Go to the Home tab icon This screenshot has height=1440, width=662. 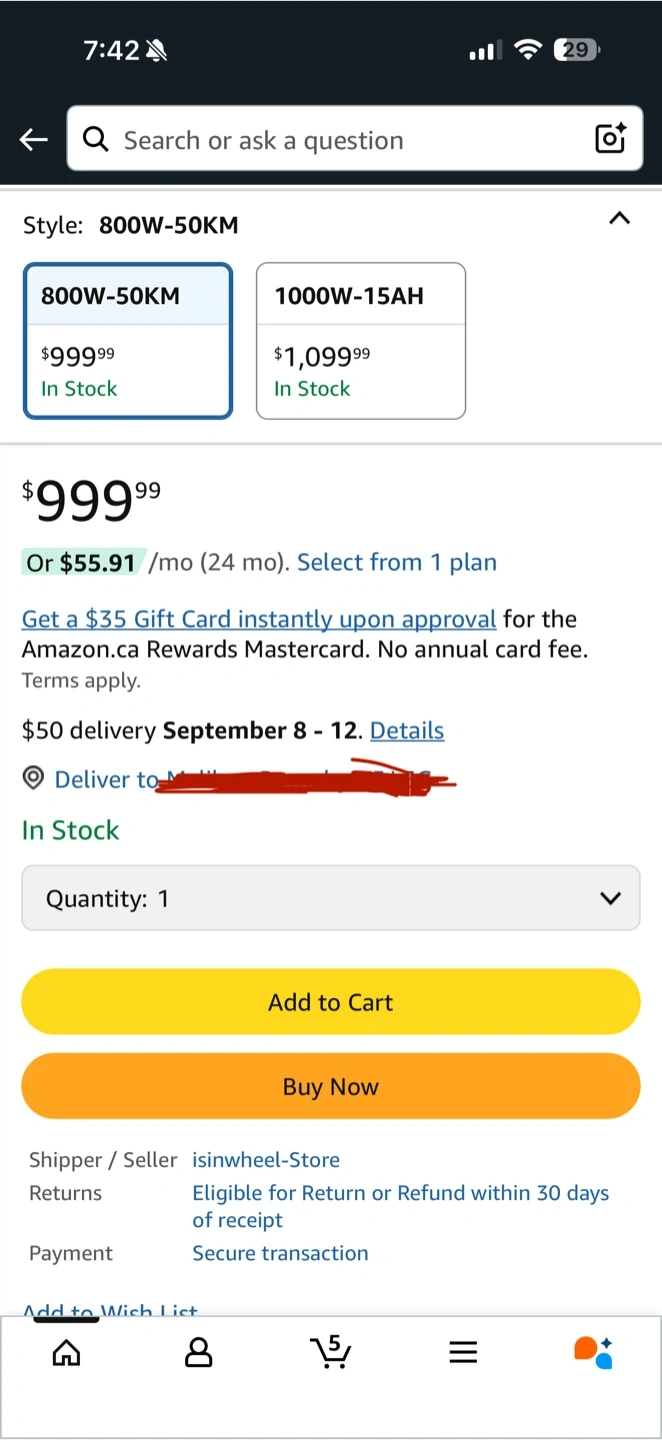tap(66, 1353)
